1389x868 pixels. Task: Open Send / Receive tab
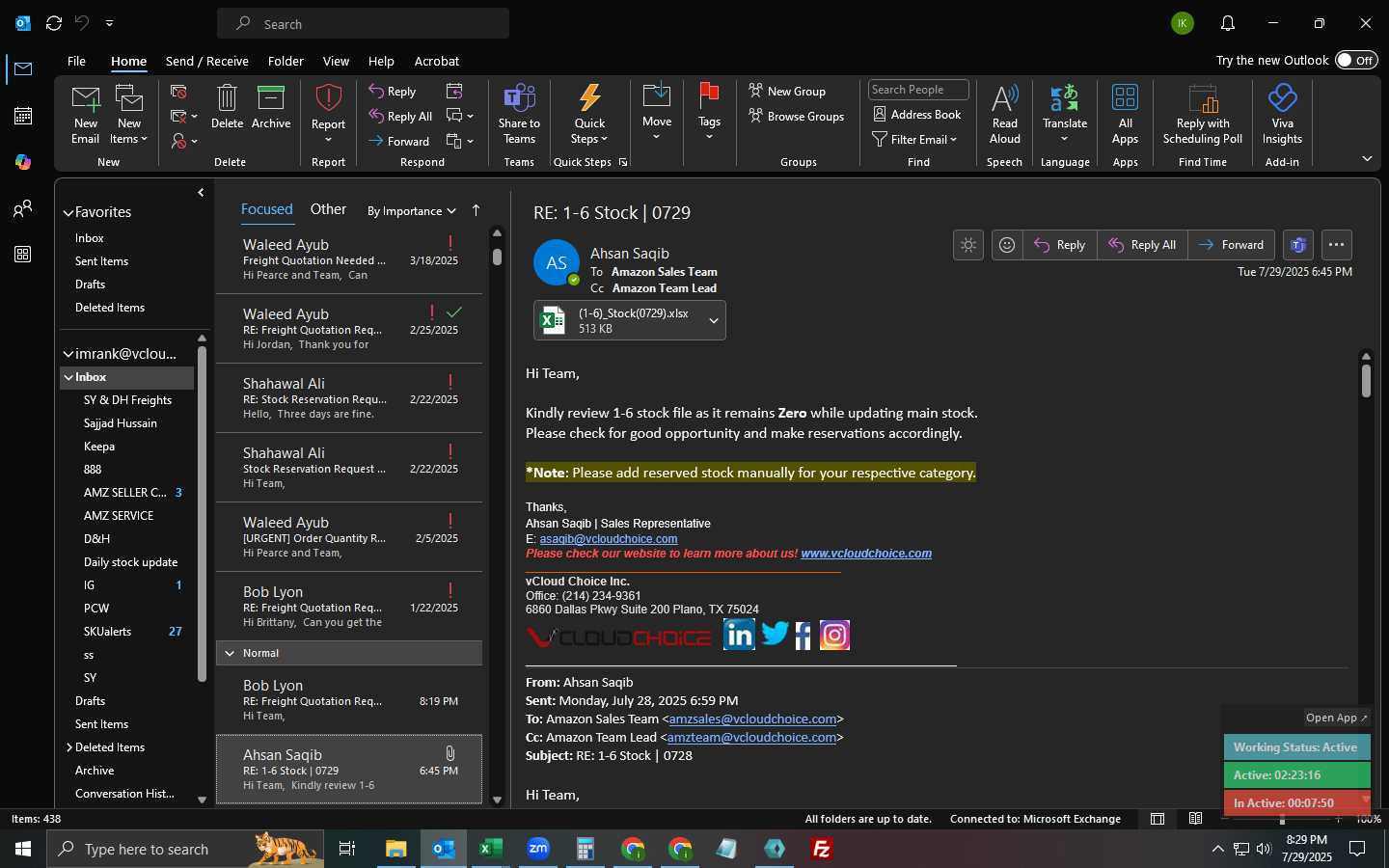(206, 61)
